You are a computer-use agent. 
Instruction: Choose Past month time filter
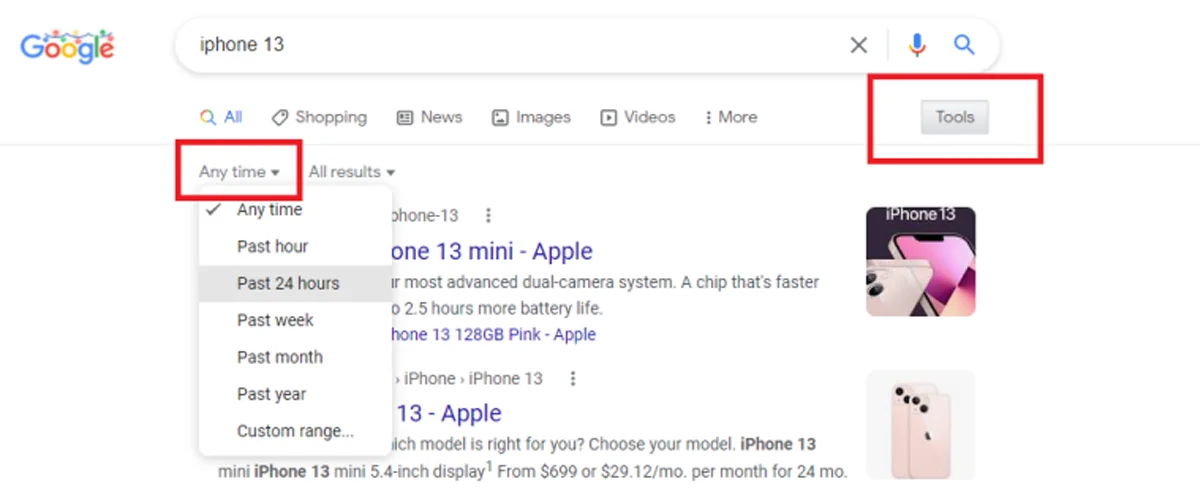pyautogui.click(x=296, y=358)
